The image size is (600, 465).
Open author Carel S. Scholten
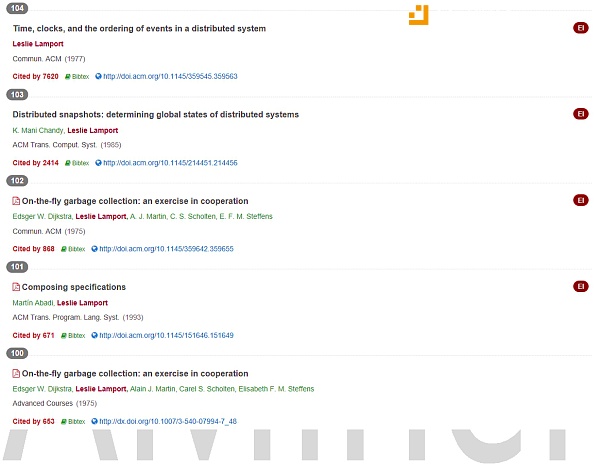point(207,389)
